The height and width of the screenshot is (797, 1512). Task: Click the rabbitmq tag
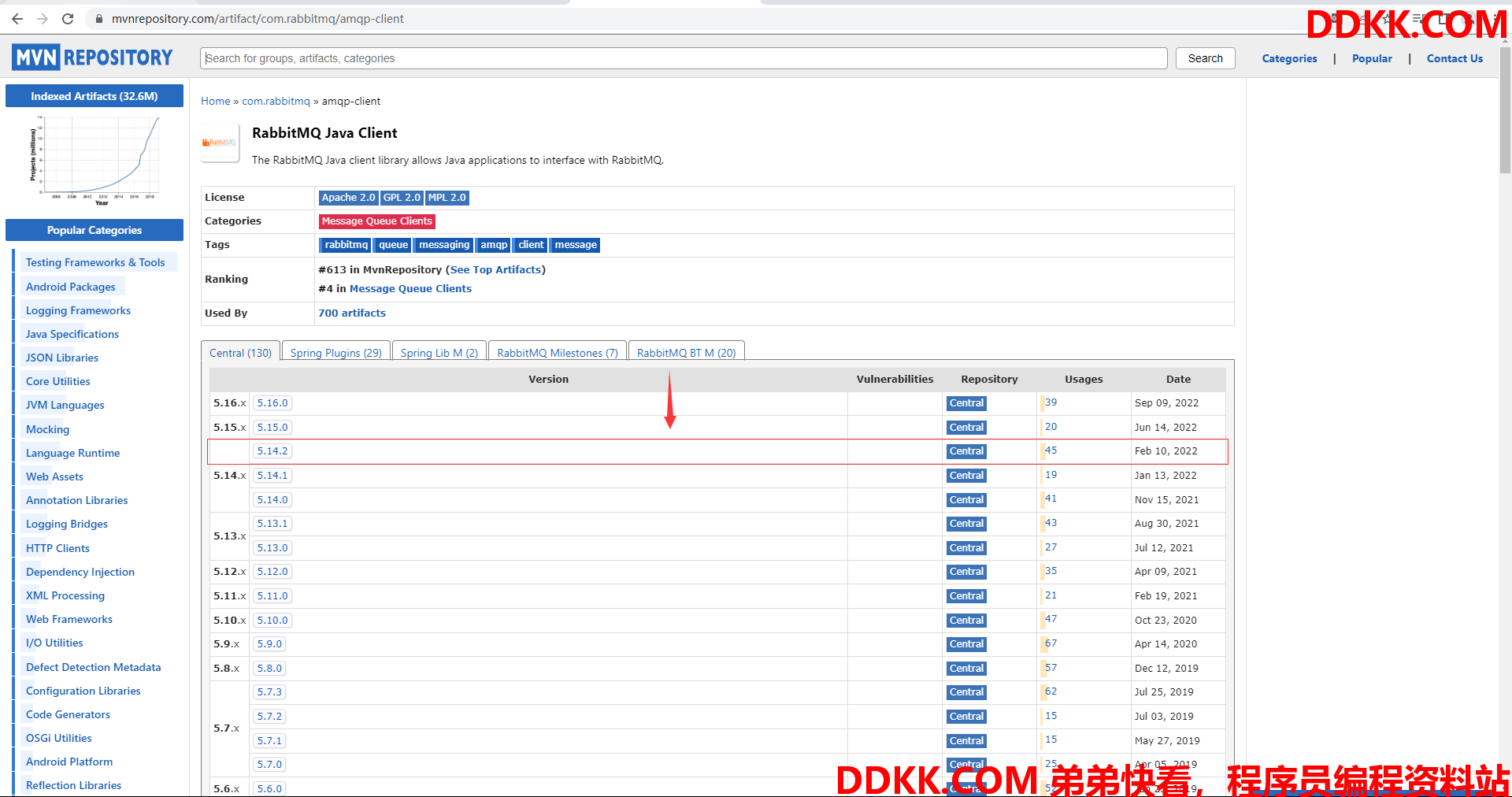click(346, 245)
